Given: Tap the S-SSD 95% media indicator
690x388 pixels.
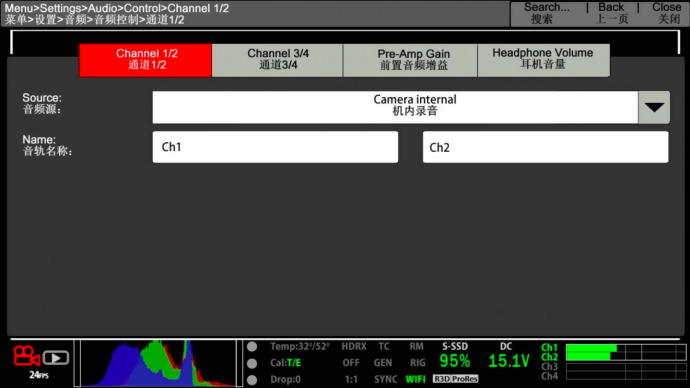Looking at the screenshot, I should pos(455,356).
